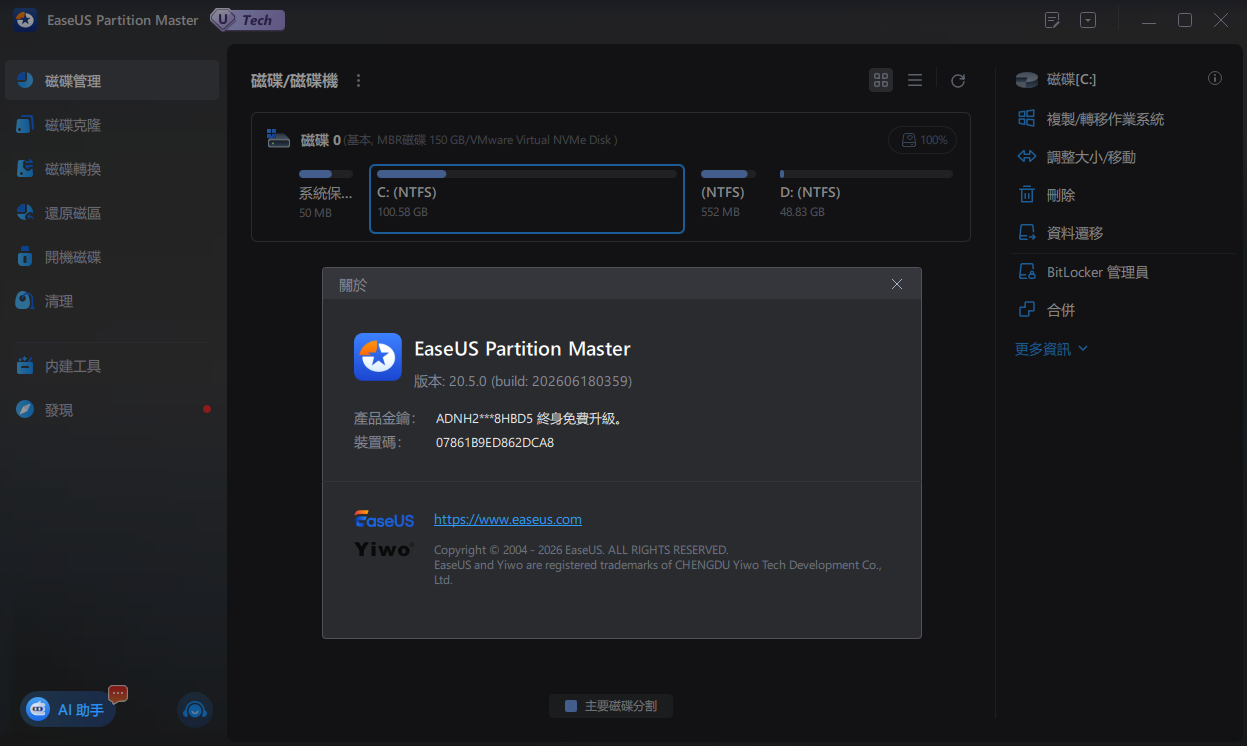The image size is (1247, 746).
Task: Choose 調整大小/移動 in right panel
Action: [1076, 157]
